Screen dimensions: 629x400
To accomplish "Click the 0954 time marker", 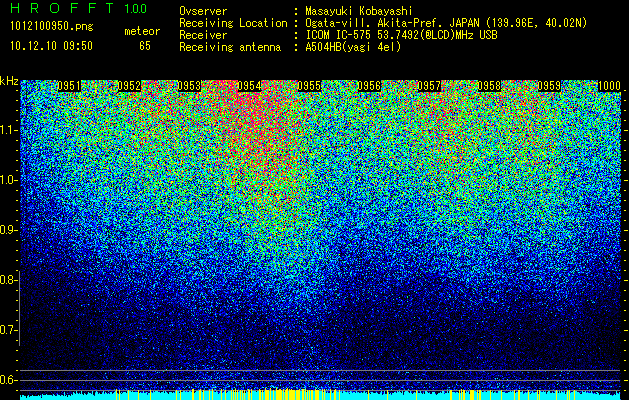I will pos(249,86).
